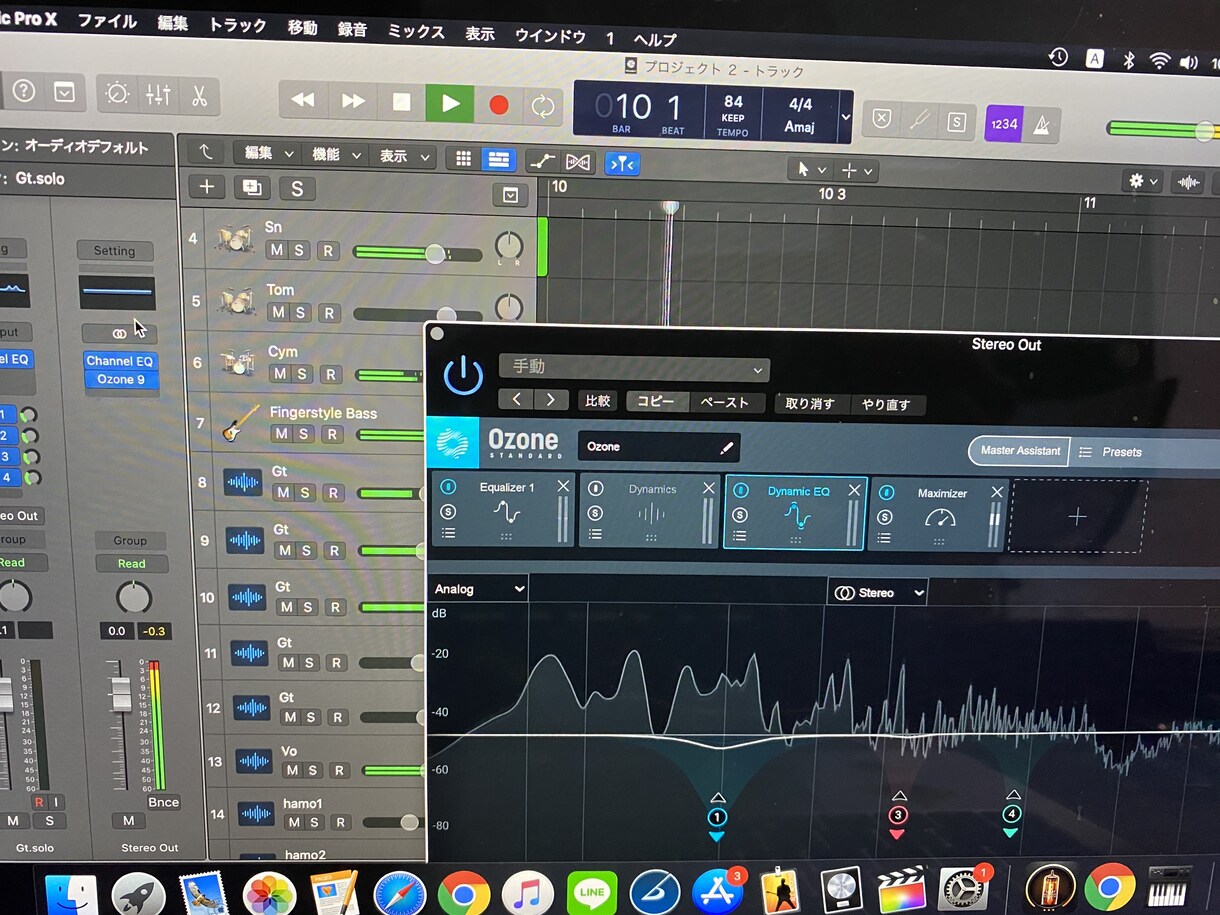The width and height of the screenshot is (1220, 915).
Task: Click the Master Assistant button
Action: pos(1019,451)
